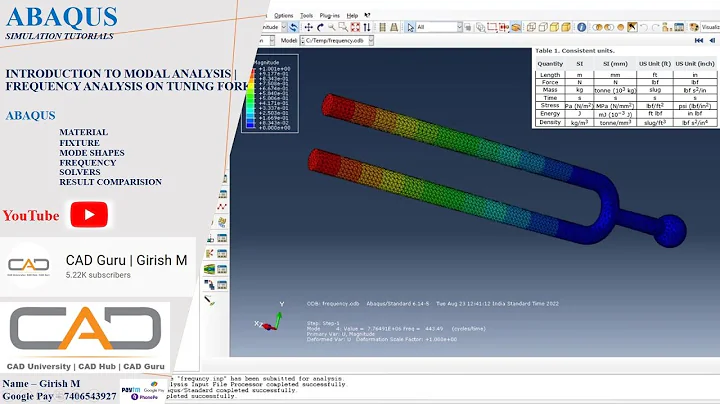Click the redo arrow icon
Viewport: 720px width, 404px height.
click(655, 28)
